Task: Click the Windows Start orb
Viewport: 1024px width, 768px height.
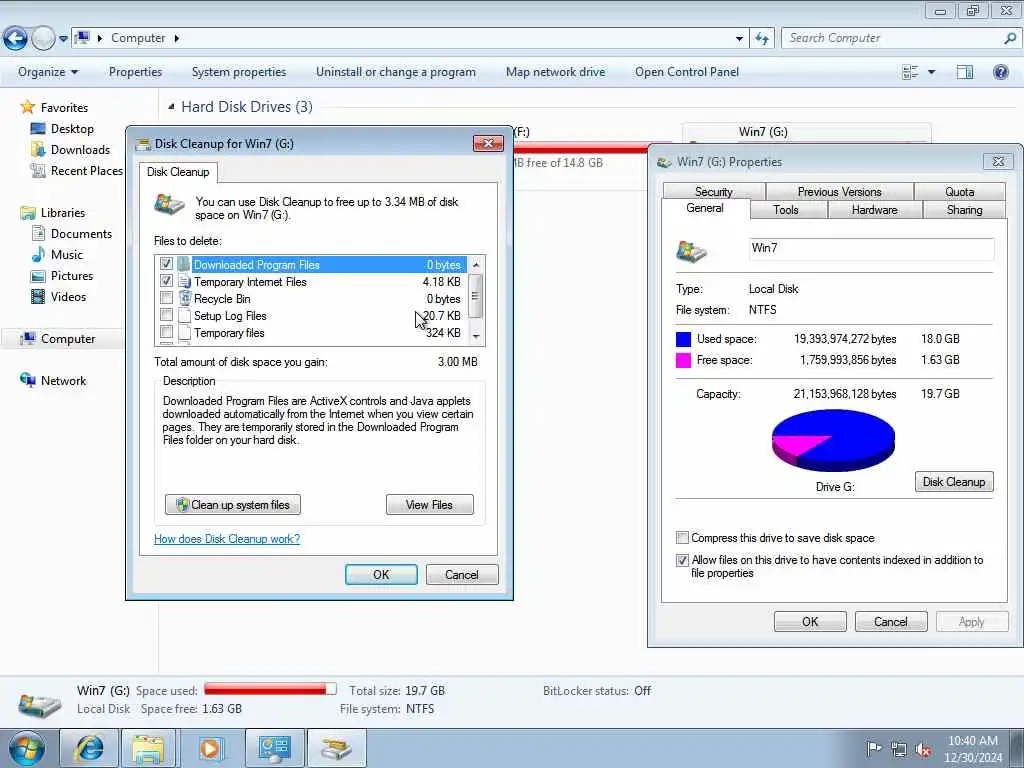Action: 27,748
